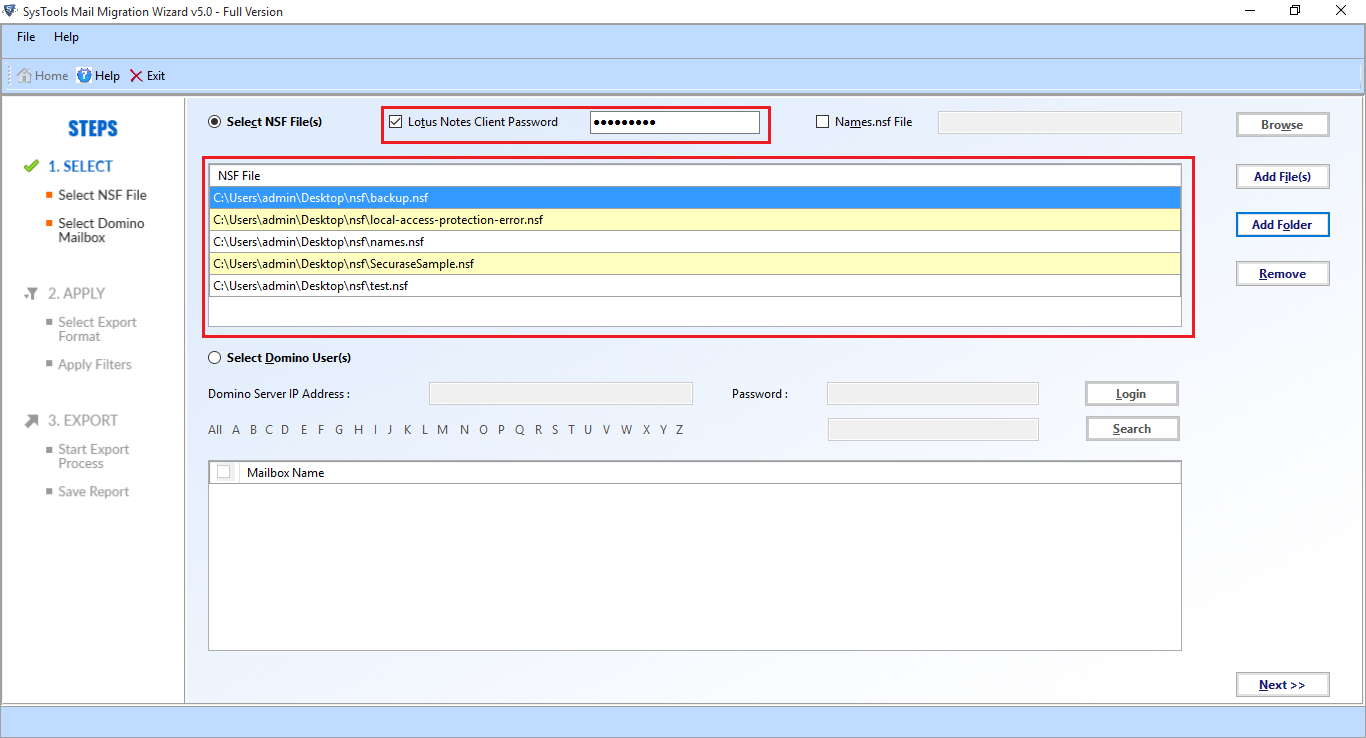Click the 1. SELECT step heading
This screenshot has height=738, width=1366.
coord(80,166)
